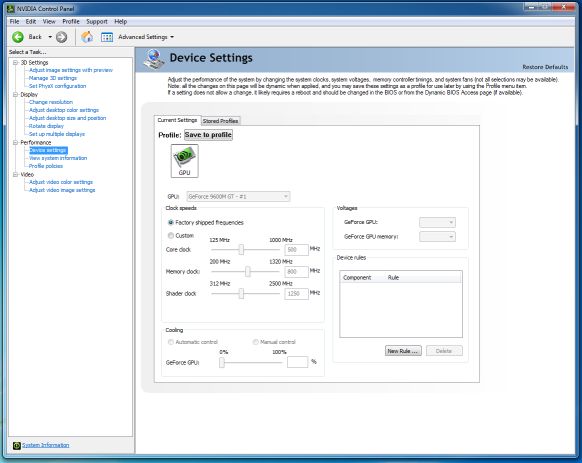582x463 pixels.
Task: Select Adjust video image settings
Action: [62, 190]
